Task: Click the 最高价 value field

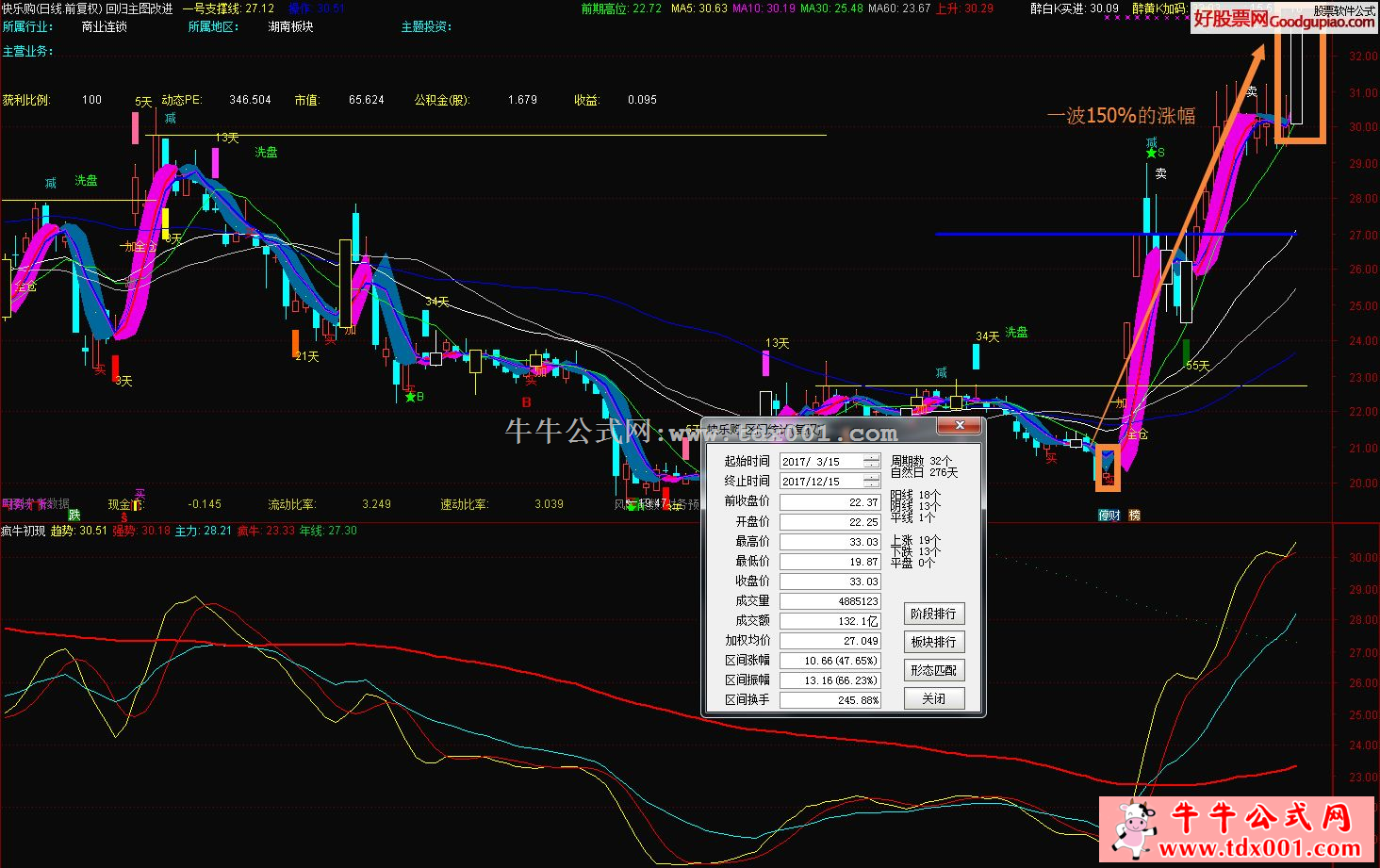Action: (x=830, y=542)
